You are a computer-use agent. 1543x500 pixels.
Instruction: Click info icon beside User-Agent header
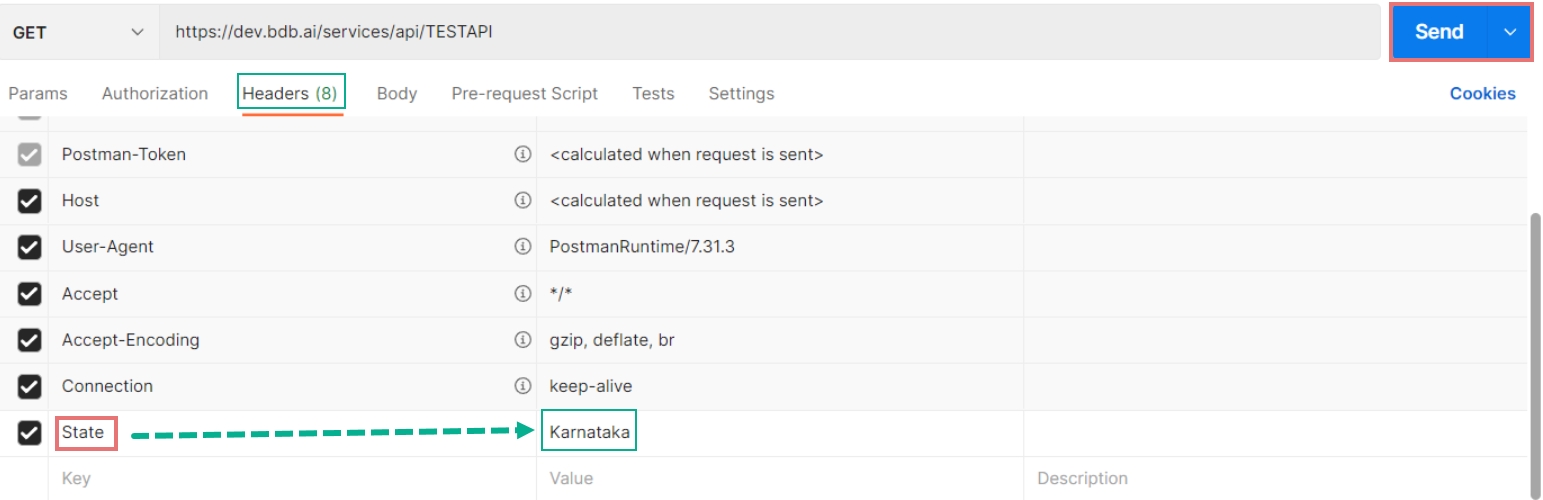pyautogui.click(x=521, y=247)
